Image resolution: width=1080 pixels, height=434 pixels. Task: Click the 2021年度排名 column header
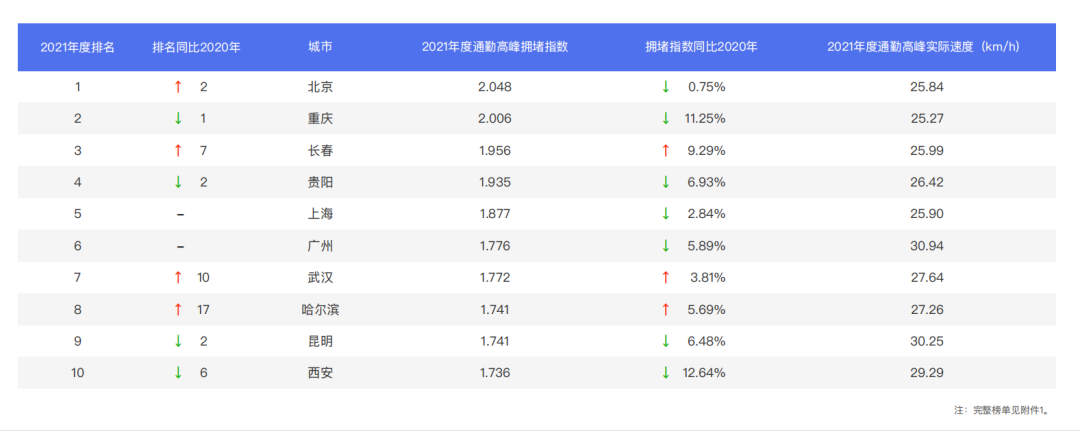(x=77, y=47)
